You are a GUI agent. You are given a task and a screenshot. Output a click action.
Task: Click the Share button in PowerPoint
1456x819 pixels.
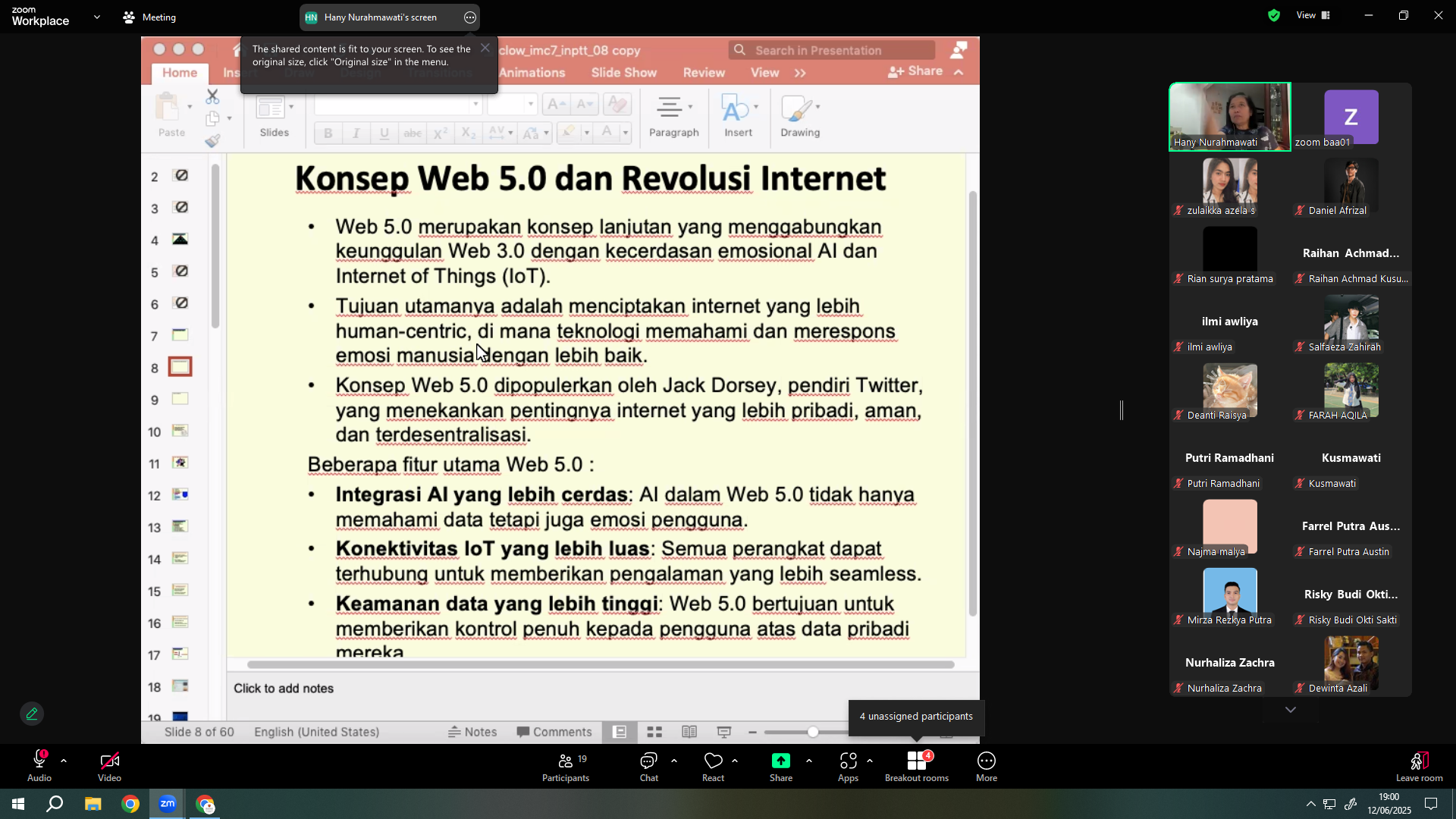point(915,71)
